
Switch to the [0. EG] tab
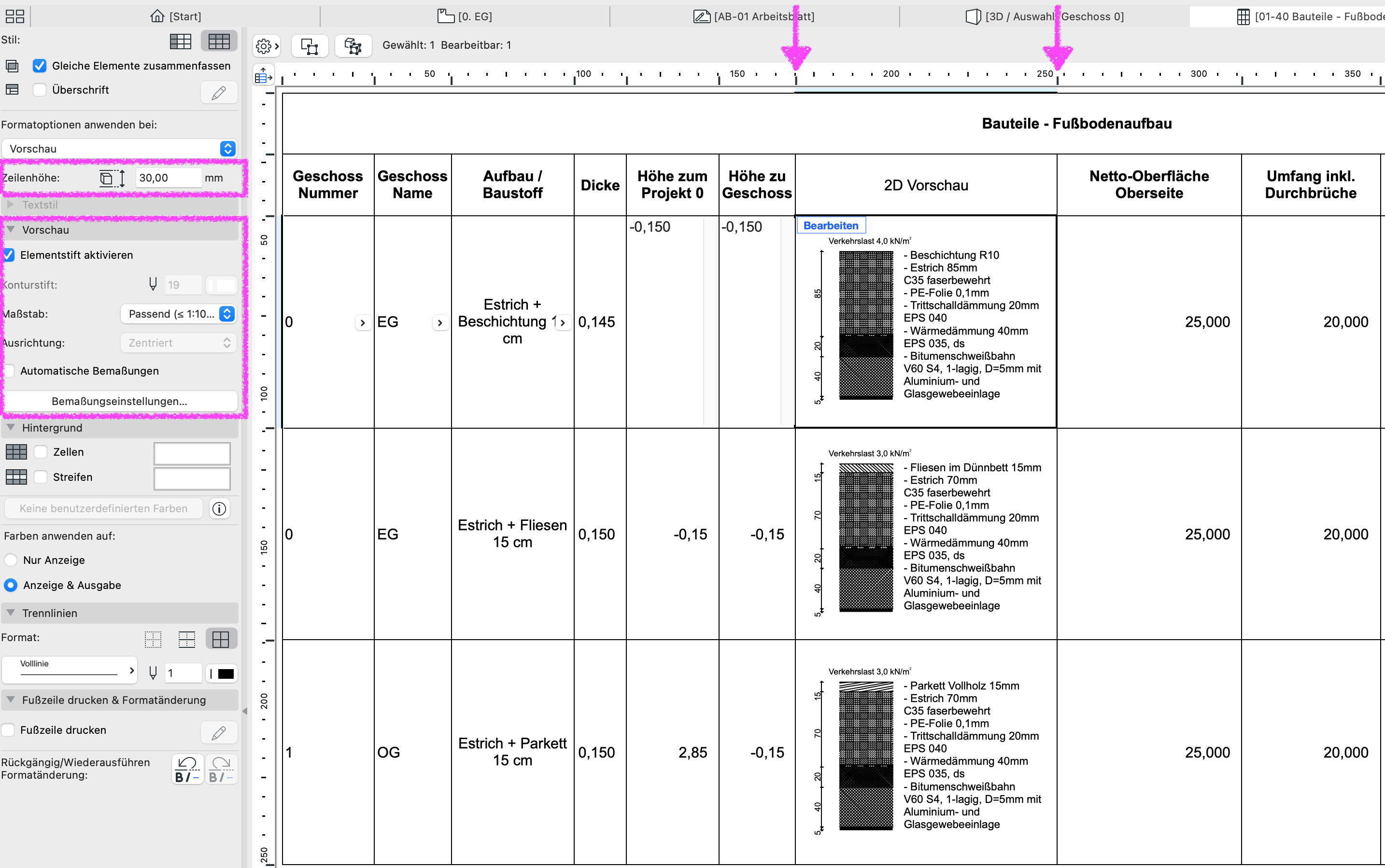(465, 16)
